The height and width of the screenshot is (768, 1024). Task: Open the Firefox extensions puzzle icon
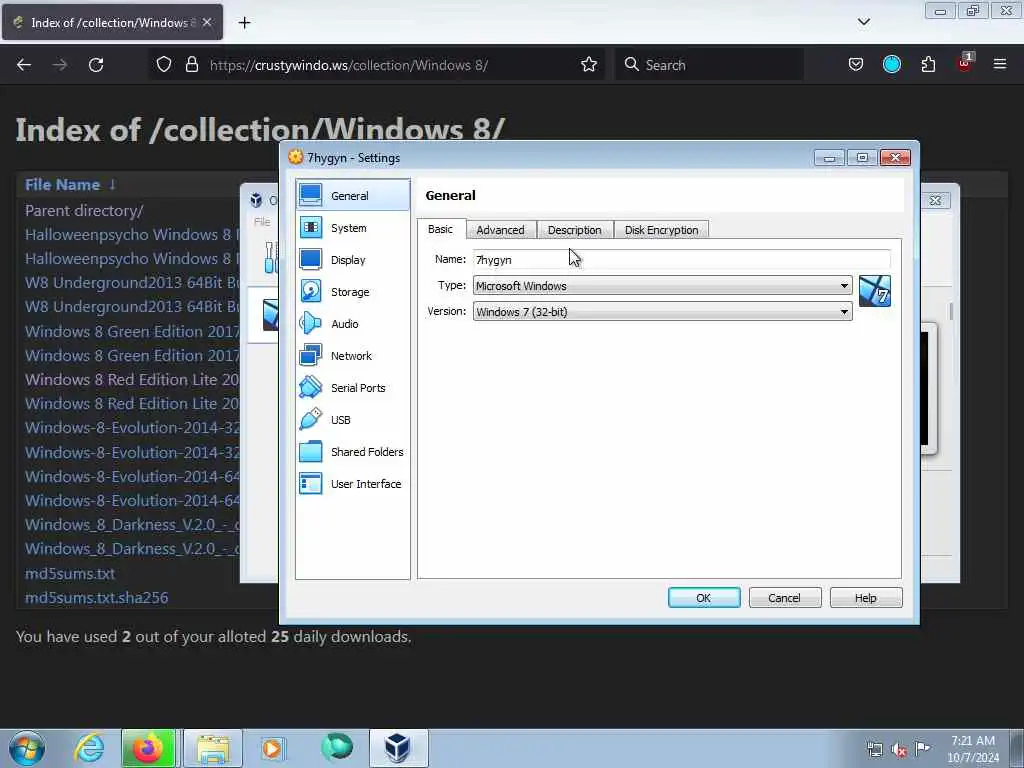[x=928, y=65]
